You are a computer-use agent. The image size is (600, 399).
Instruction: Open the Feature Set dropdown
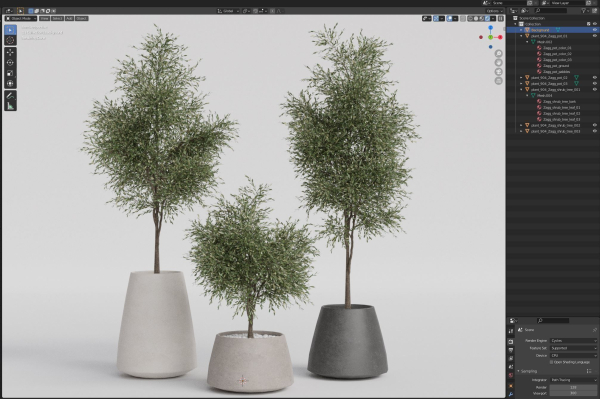(x=573, y=348)
